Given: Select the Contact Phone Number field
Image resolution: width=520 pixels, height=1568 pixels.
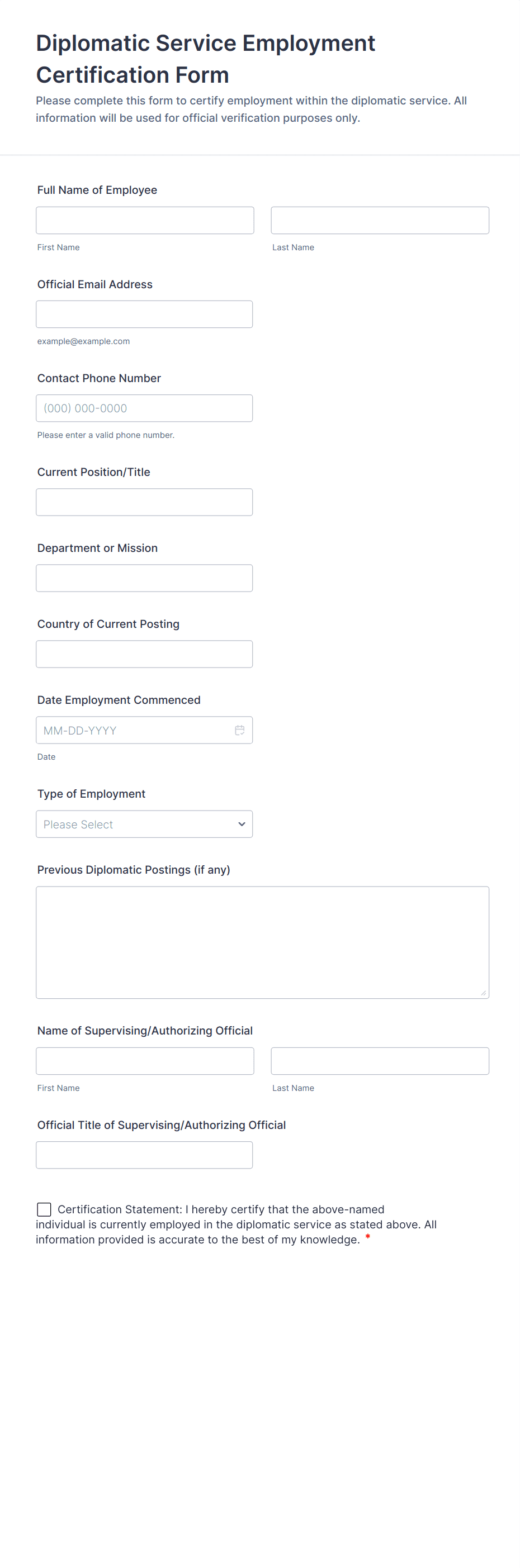Looking at the screenshot, I should point(144,408).
